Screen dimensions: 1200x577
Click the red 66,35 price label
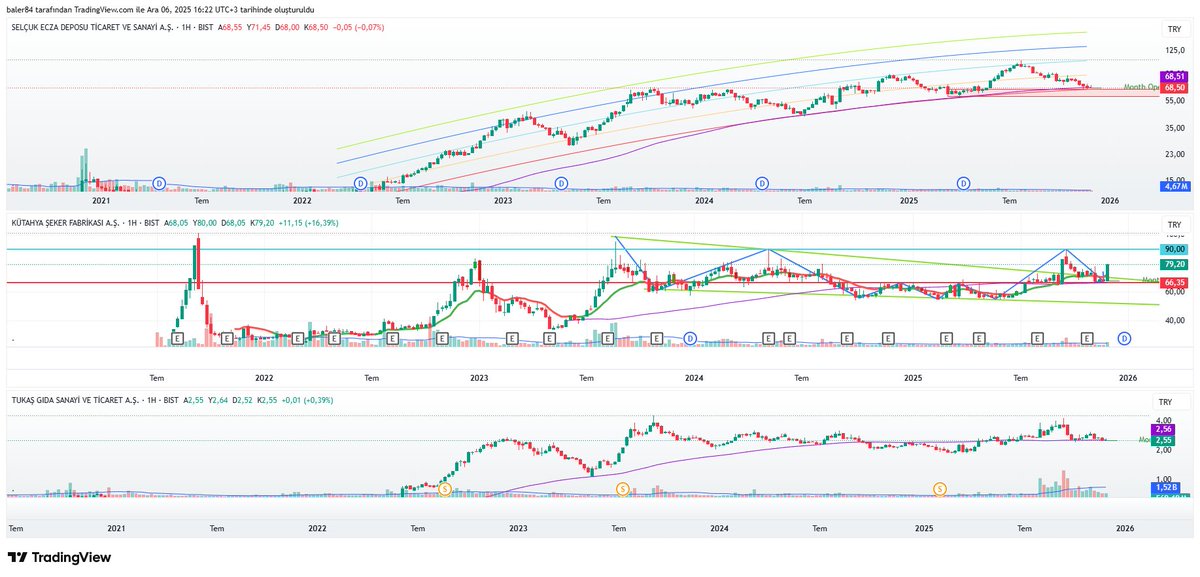(1173, 283)
